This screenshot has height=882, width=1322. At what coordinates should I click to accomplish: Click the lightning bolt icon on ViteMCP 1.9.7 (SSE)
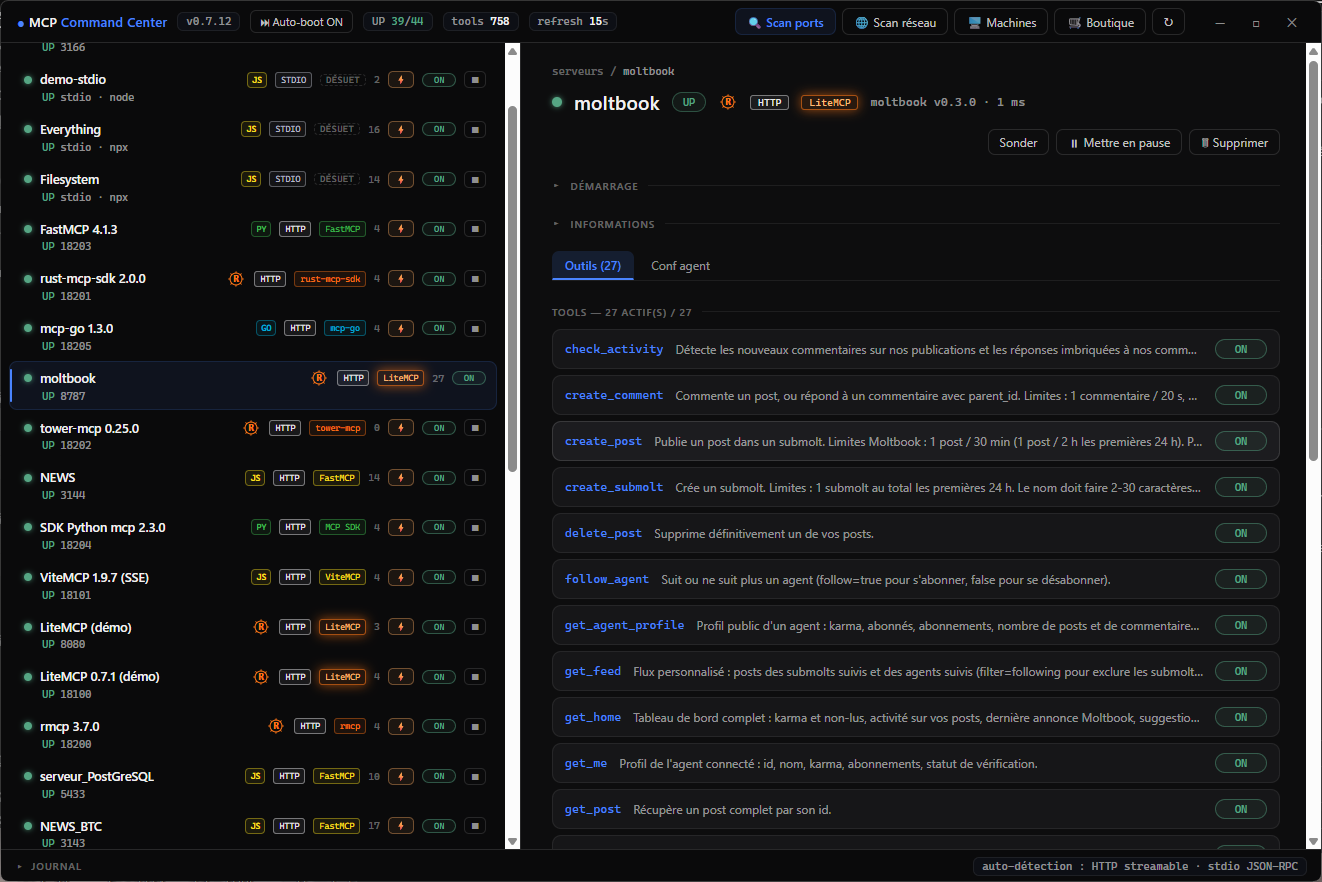tap(401, 577)
